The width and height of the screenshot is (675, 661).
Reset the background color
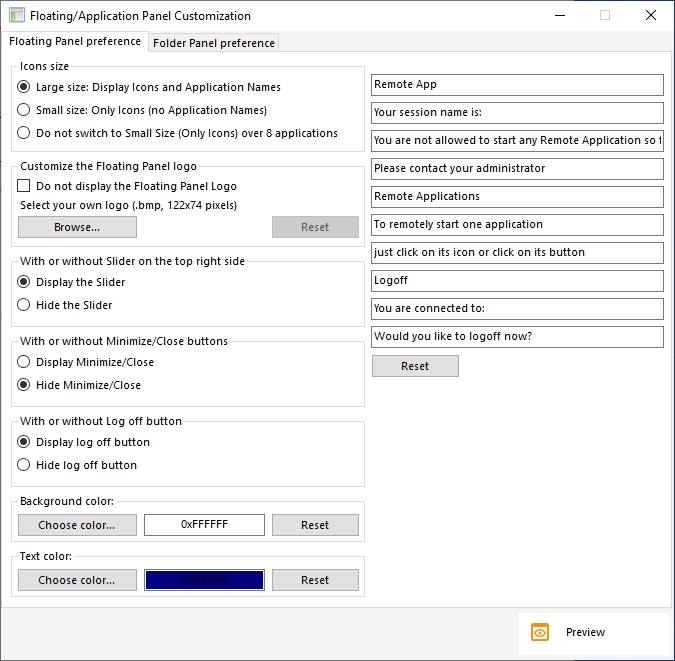[315, 525]
